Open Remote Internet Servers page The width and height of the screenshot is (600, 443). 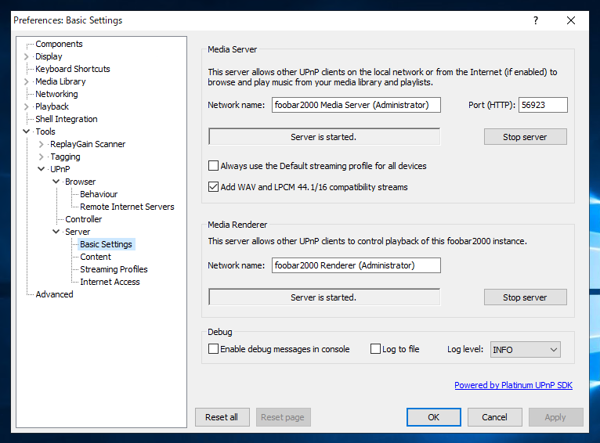[127, 207]
